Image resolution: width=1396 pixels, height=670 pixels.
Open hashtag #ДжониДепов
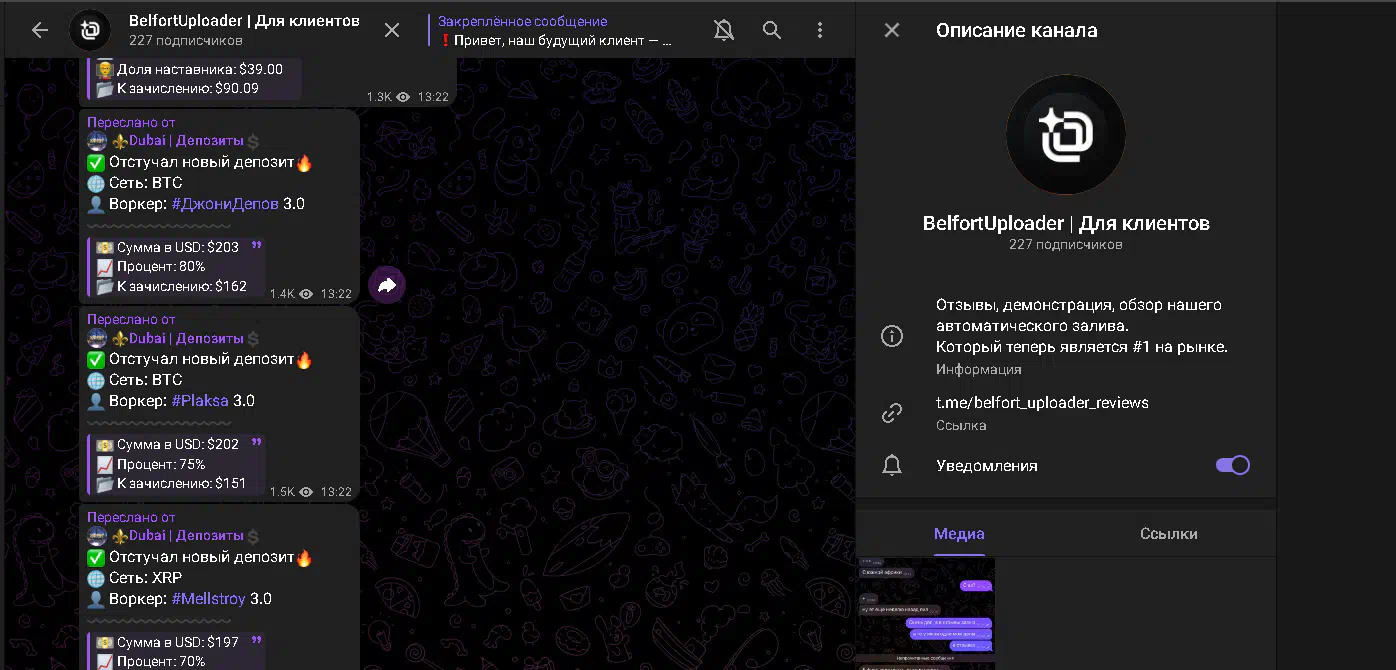(x=225, y=203)
